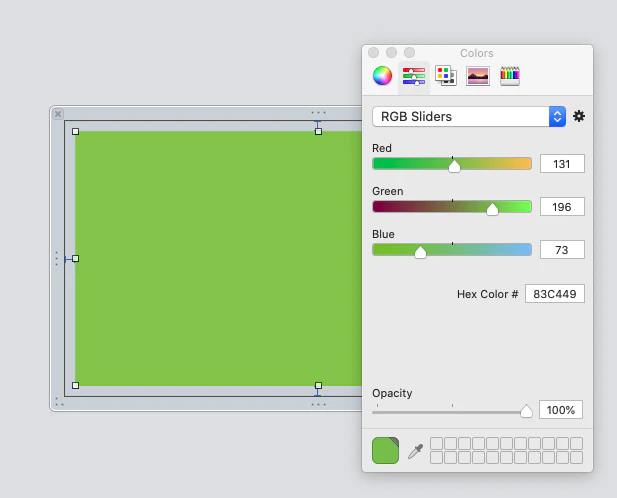Click the Hex Color field 83C449
617x498 pixels.
(554, 293)
